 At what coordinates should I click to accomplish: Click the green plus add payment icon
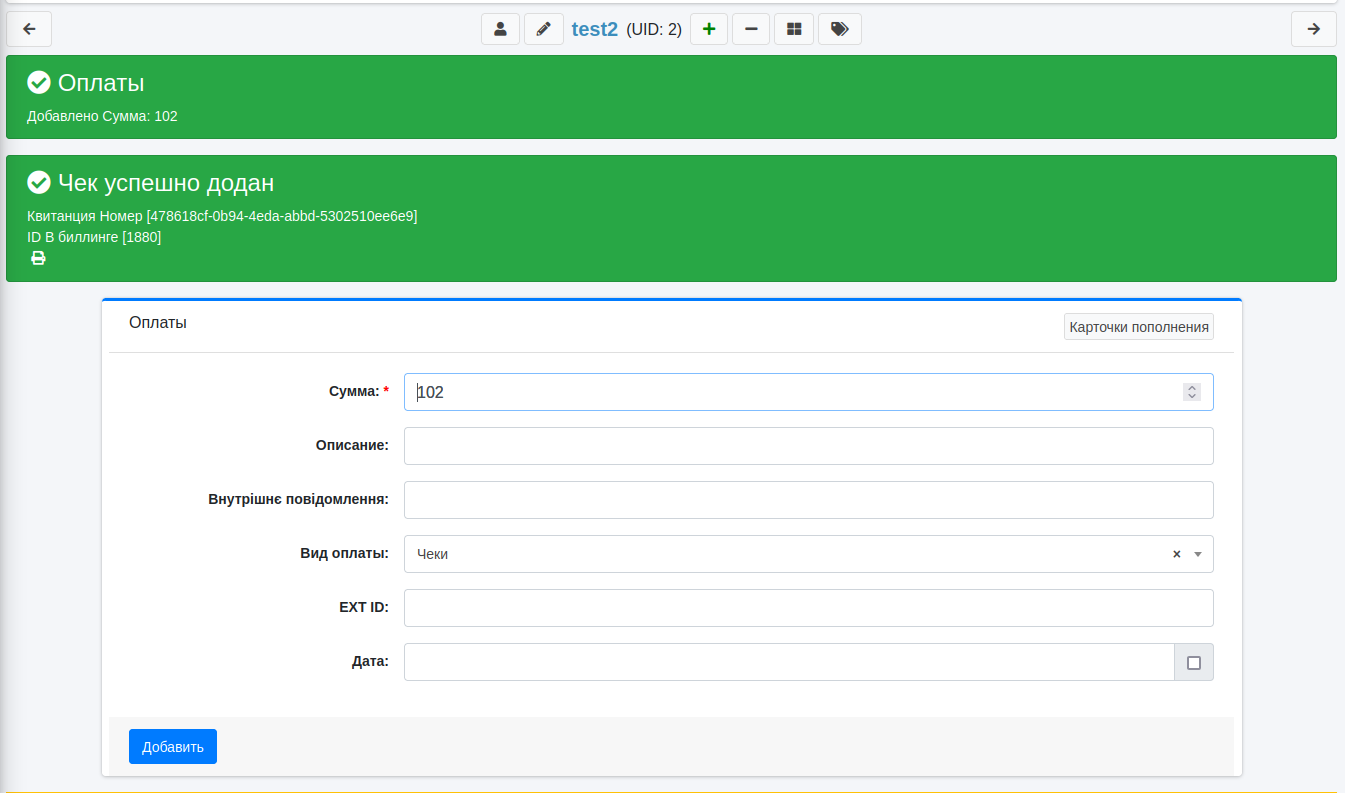(709, 29)
